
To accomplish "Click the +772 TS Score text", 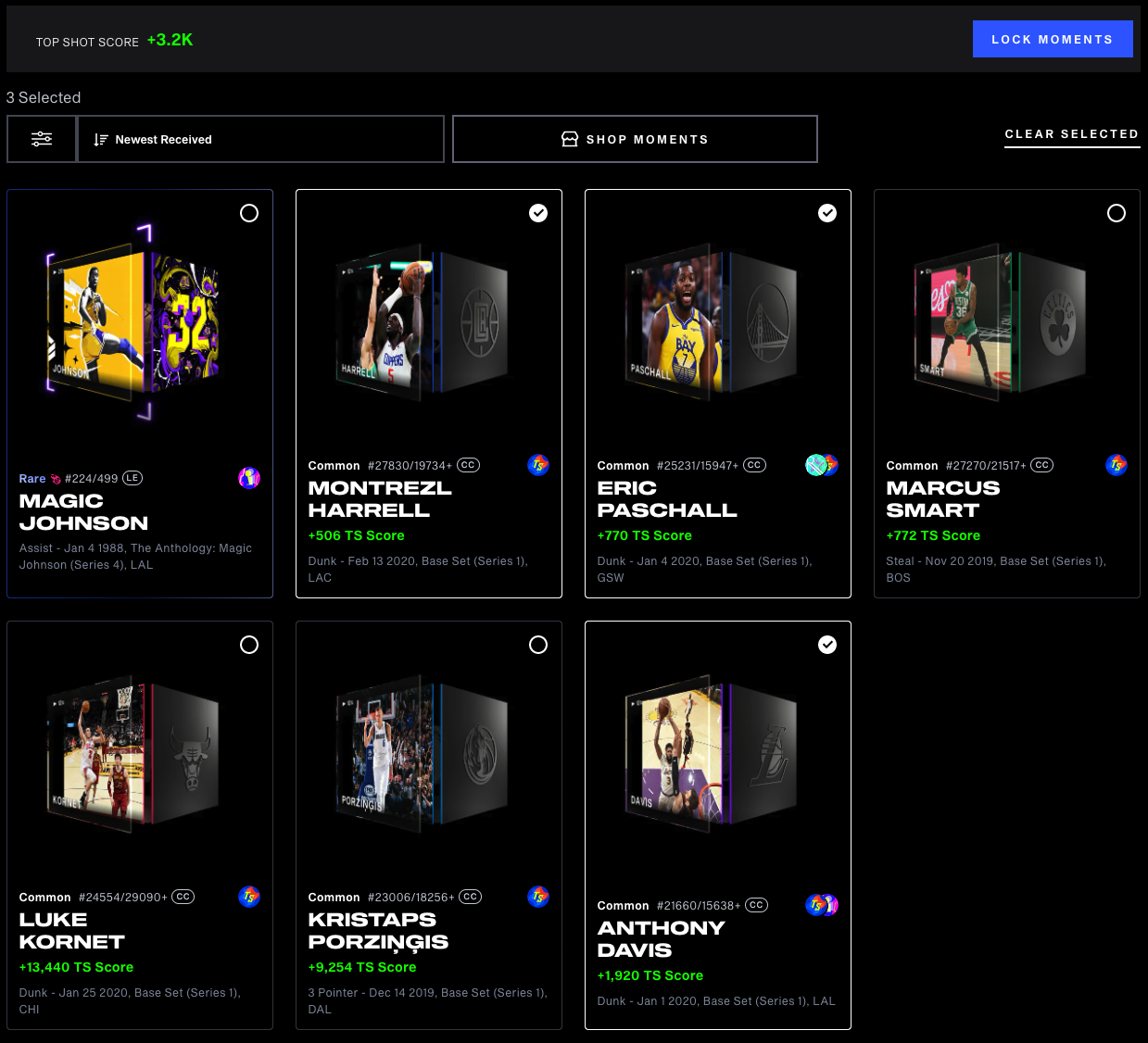I will [x=933, y=535].
